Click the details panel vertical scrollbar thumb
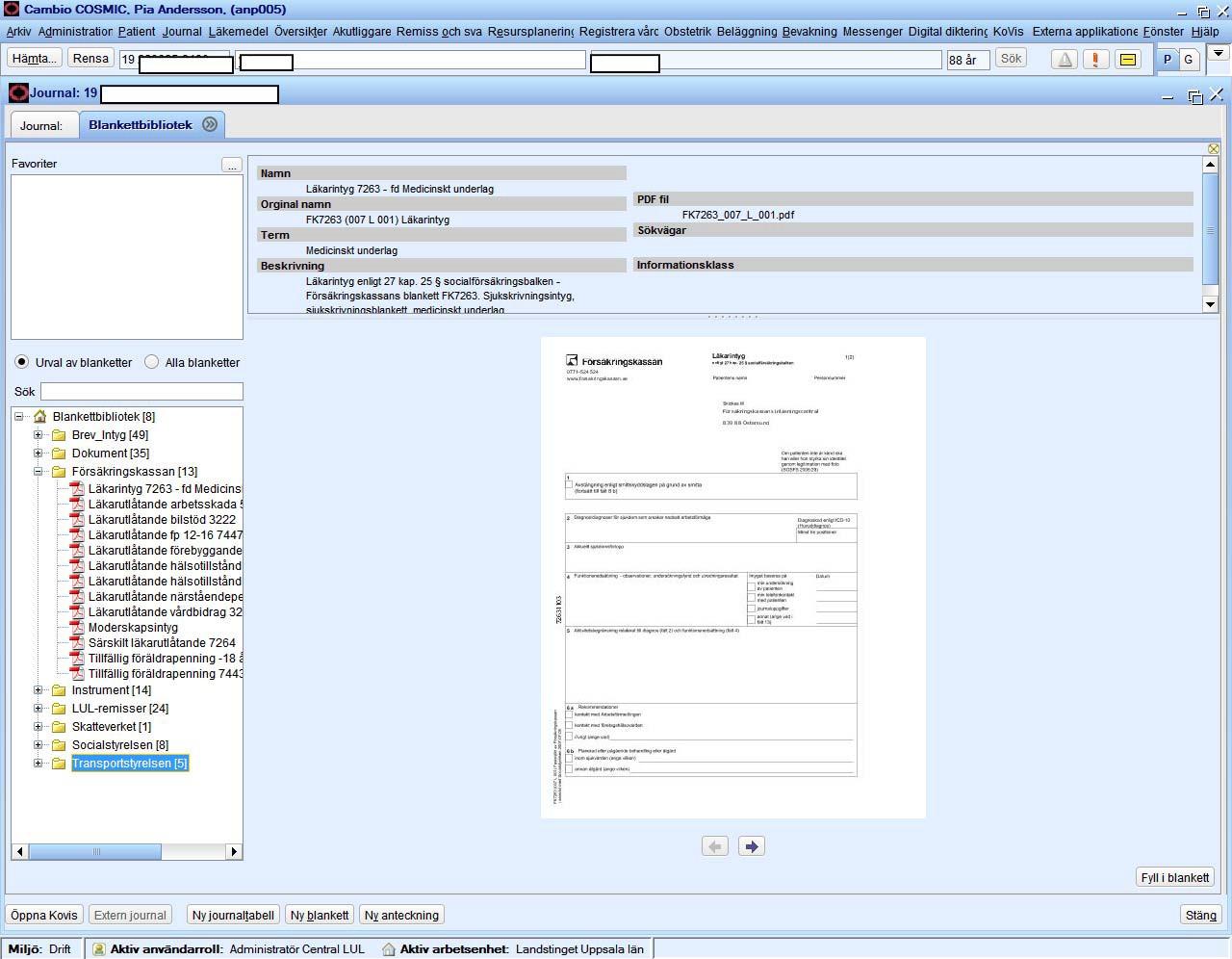The height and width of the screenshot is (959, 1232). click(1211, 227)
